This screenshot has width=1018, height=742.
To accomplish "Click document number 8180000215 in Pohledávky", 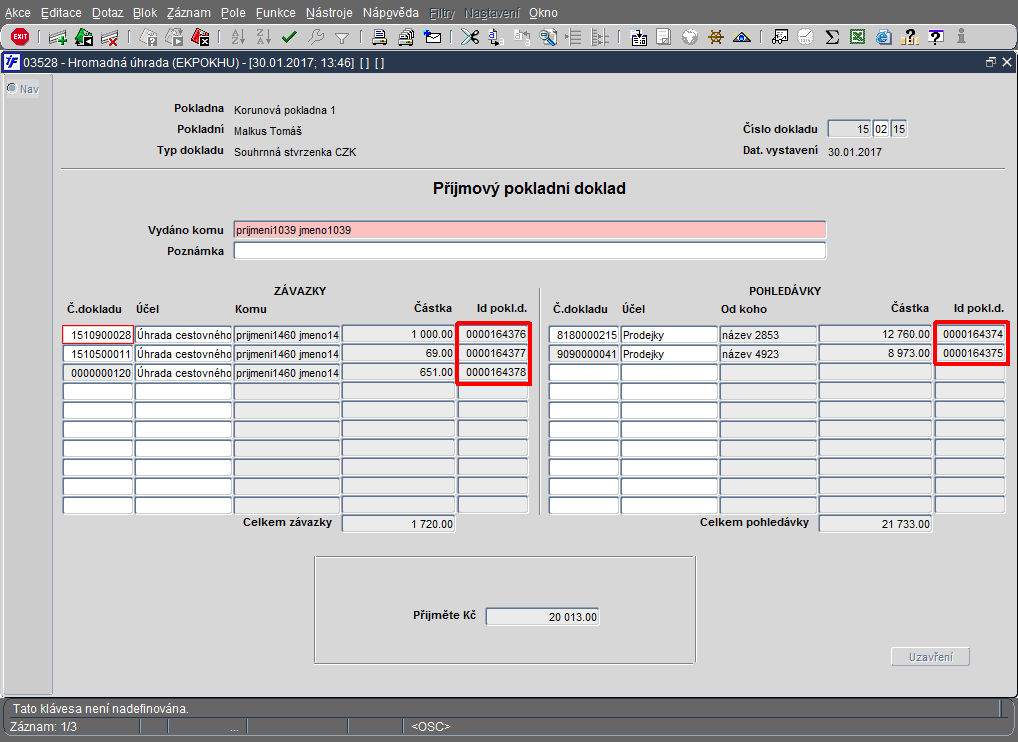I will click(584, 335).
